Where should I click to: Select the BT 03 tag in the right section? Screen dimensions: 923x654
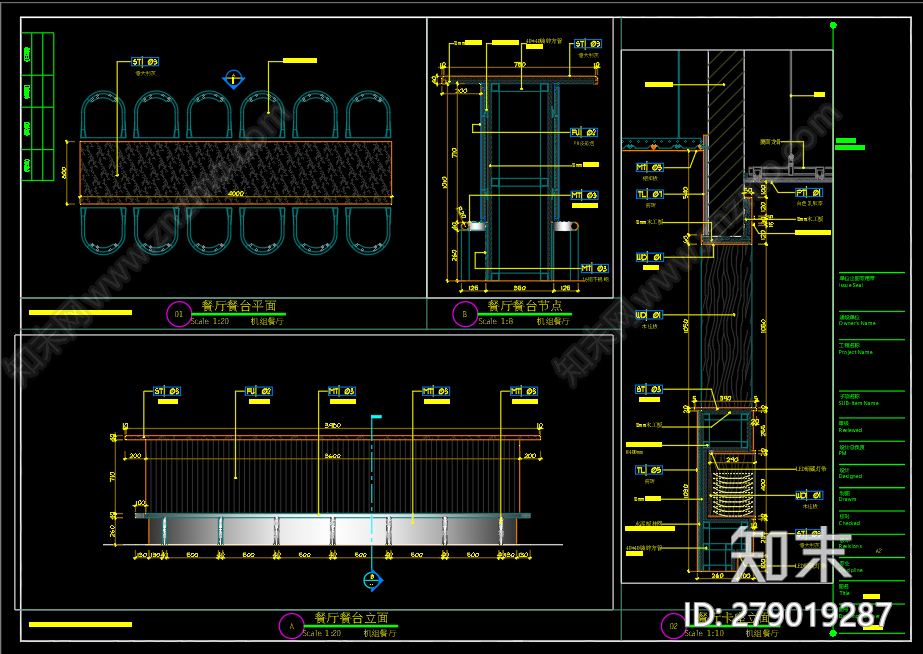[649, 389]
